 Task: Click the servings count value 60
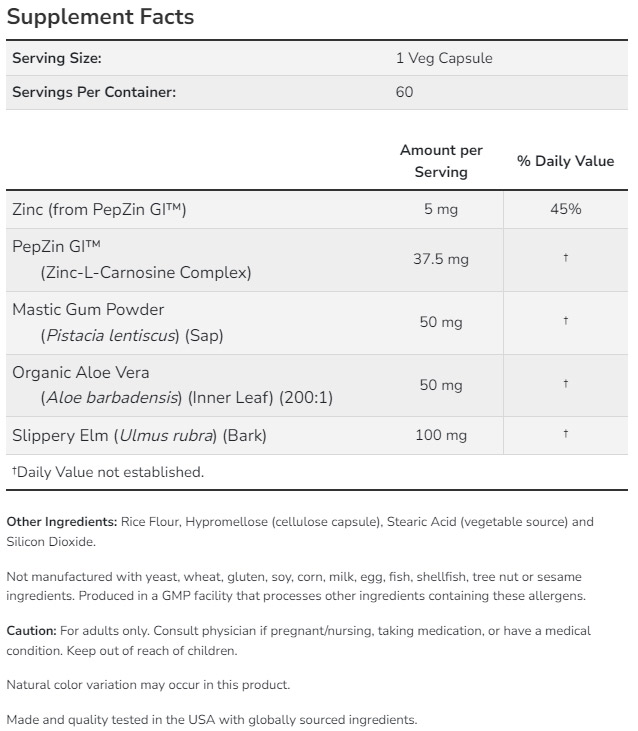click(404, 92)
